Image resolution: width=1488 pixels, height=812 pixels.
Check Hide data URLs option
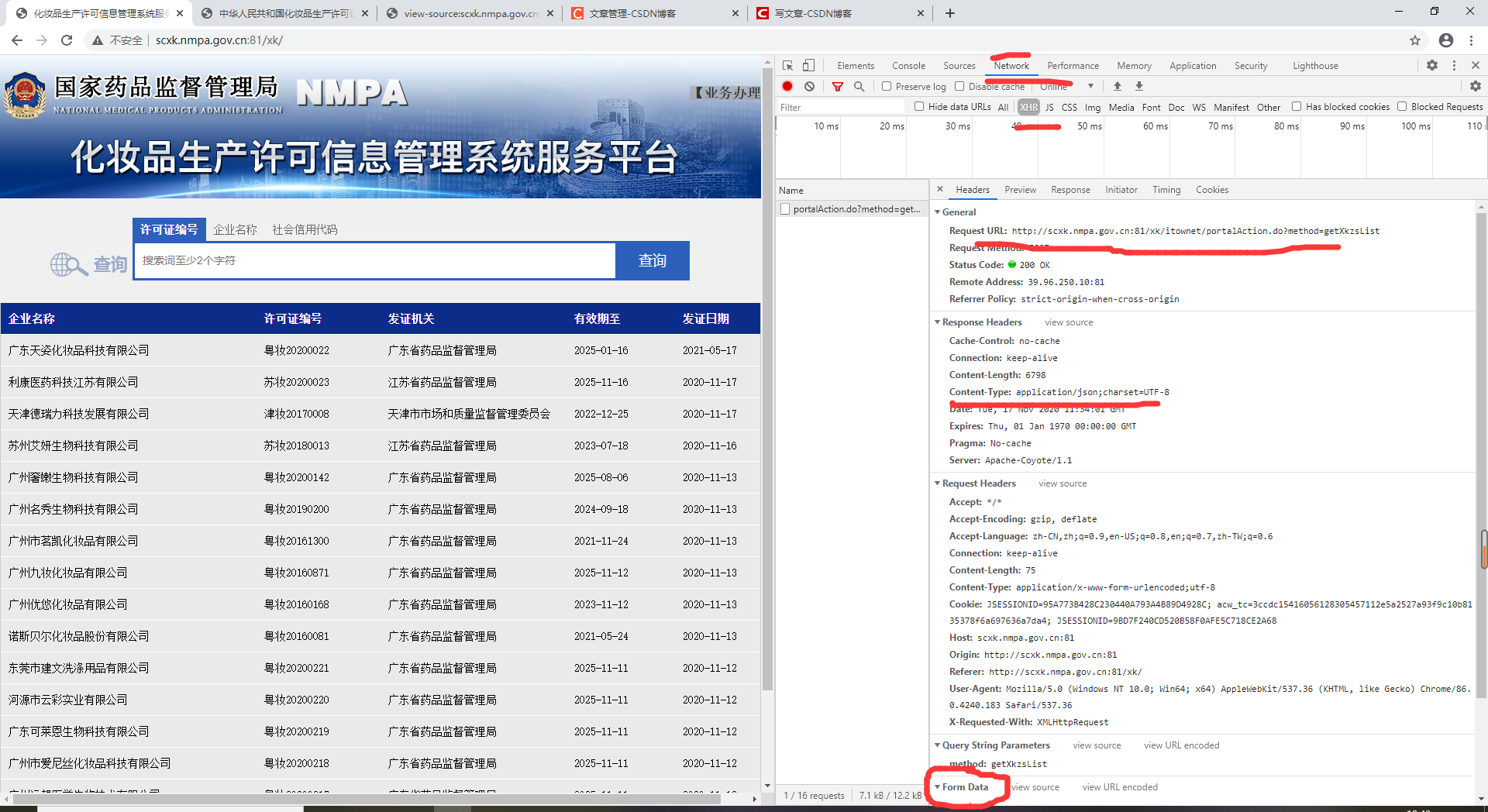point(919,106)
